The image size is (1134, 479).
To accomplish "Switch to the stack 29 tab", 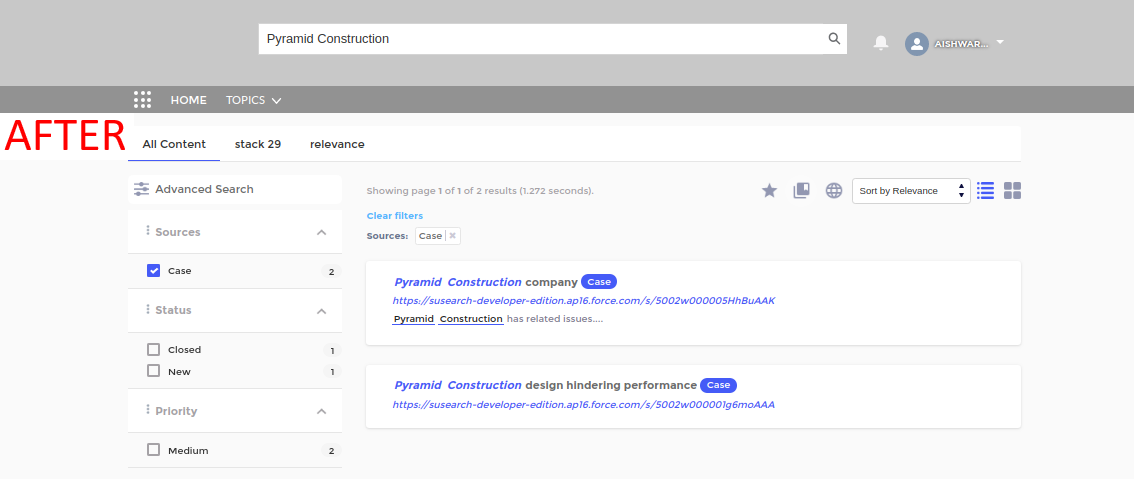I will click(258, 144).
